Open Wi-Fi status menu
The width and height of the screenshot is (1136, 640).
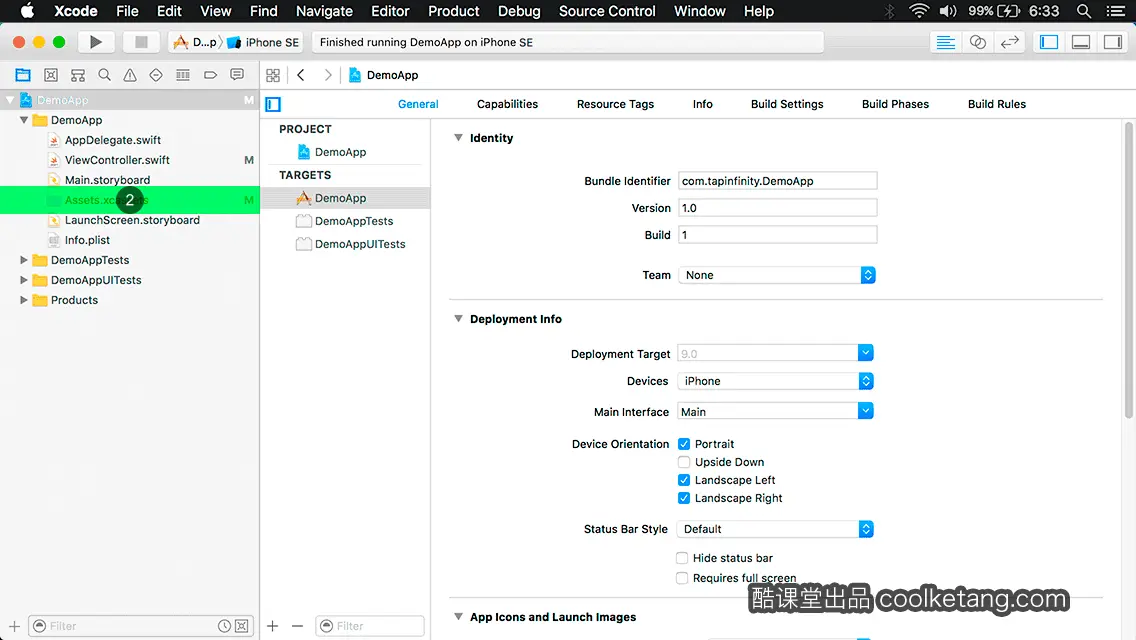(x=919, y=11)
